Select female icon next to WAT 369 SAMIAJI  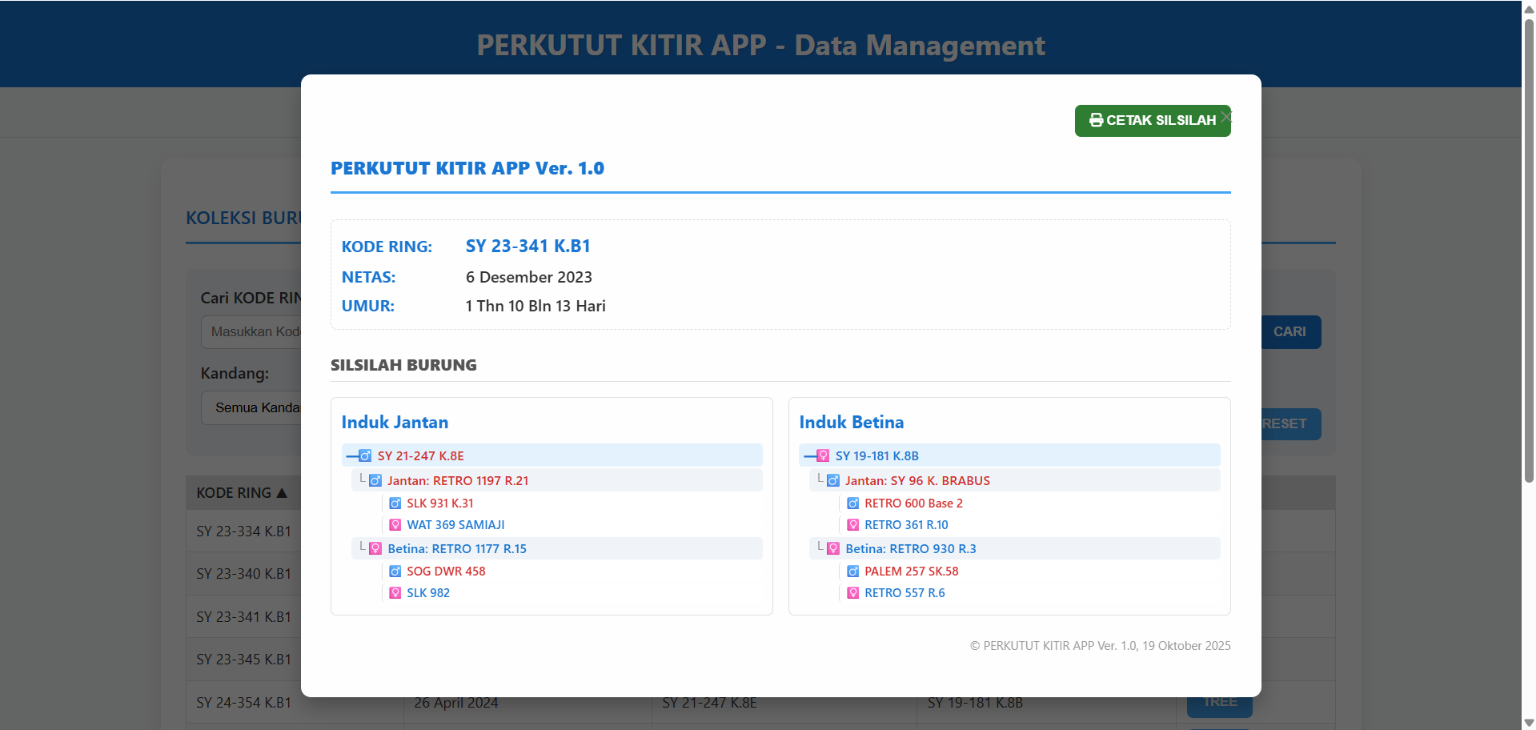tap(395, 525)
